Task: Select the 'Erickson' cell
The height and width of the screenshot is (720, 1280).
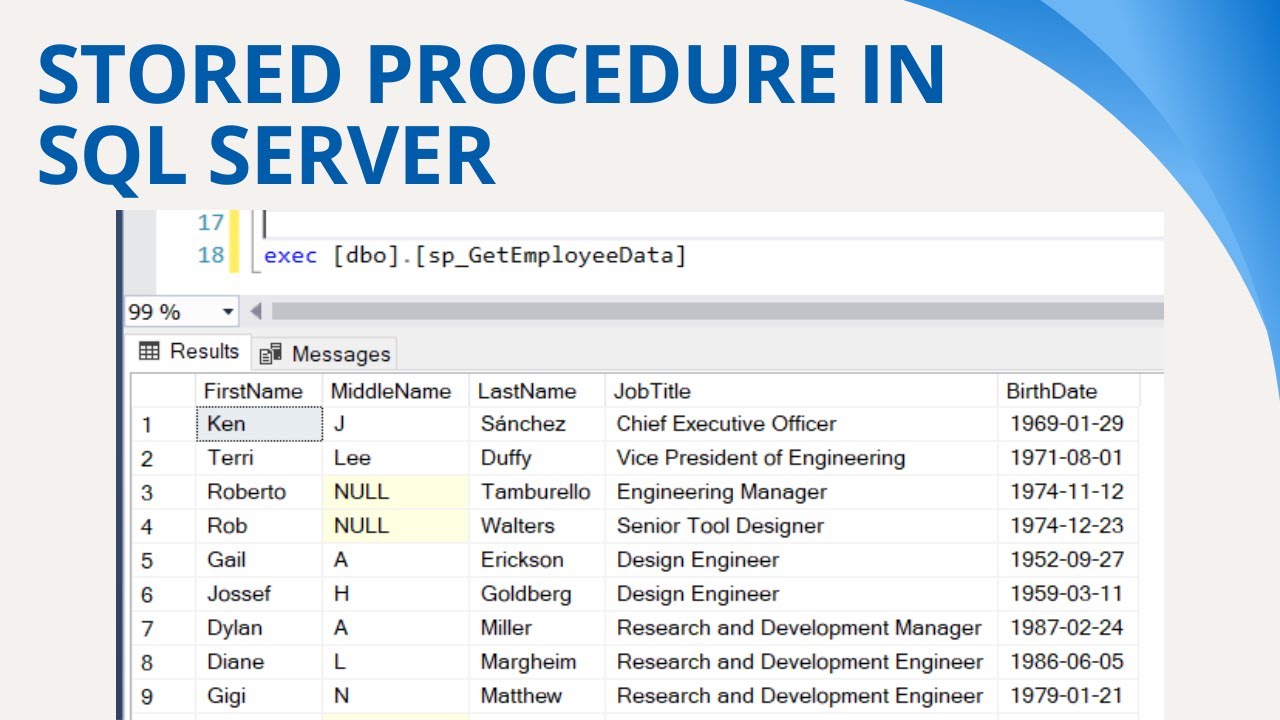Action: (537, 560)
